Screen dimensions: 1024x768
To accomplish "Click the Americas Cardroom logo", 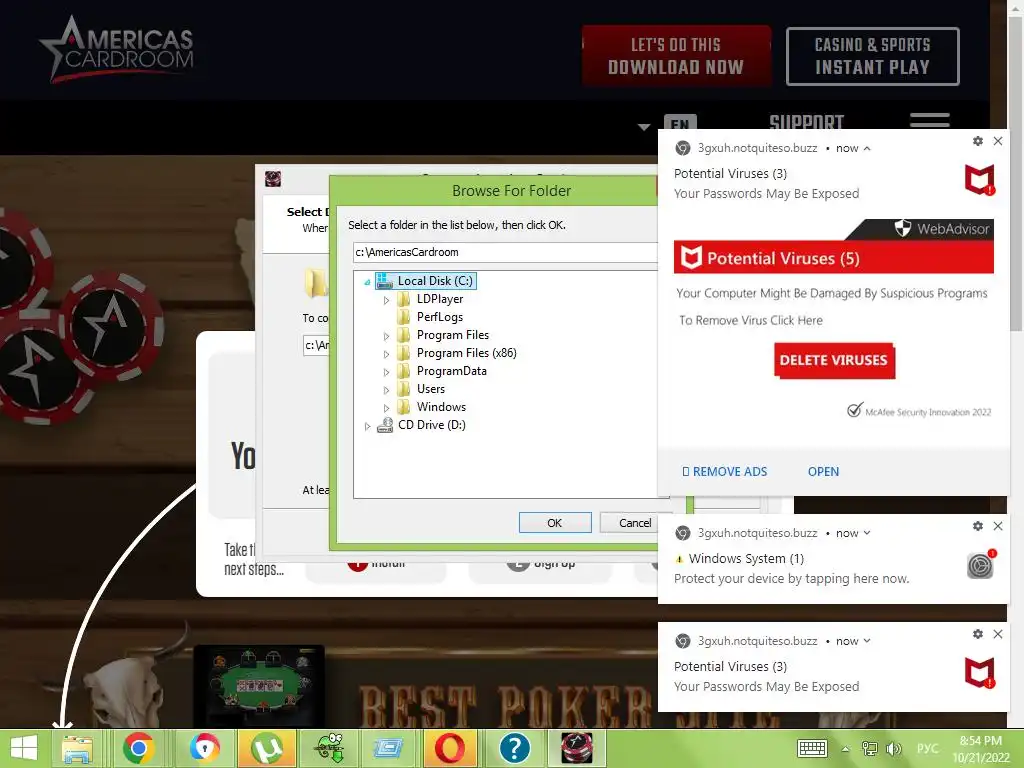I will 118,51.
